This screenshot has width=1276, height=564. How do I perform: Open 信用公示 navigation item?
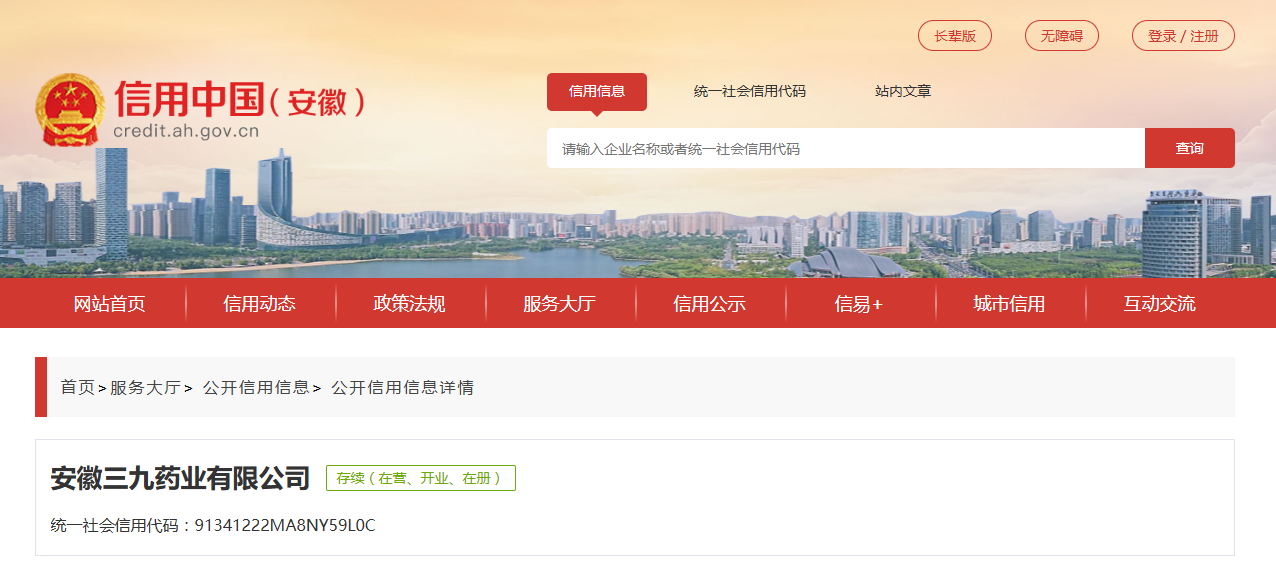pos(710,303)
